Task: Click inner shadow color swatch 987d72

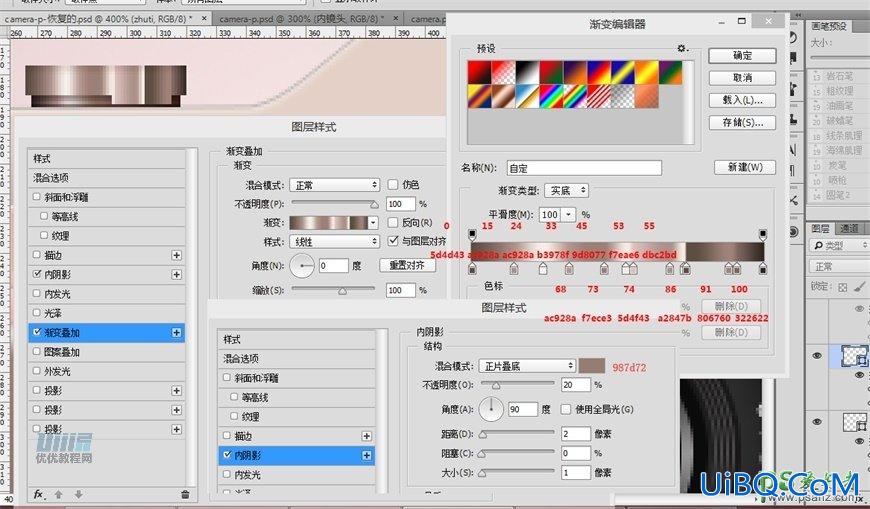Action: pyautogui.click(x=592, y=366)
